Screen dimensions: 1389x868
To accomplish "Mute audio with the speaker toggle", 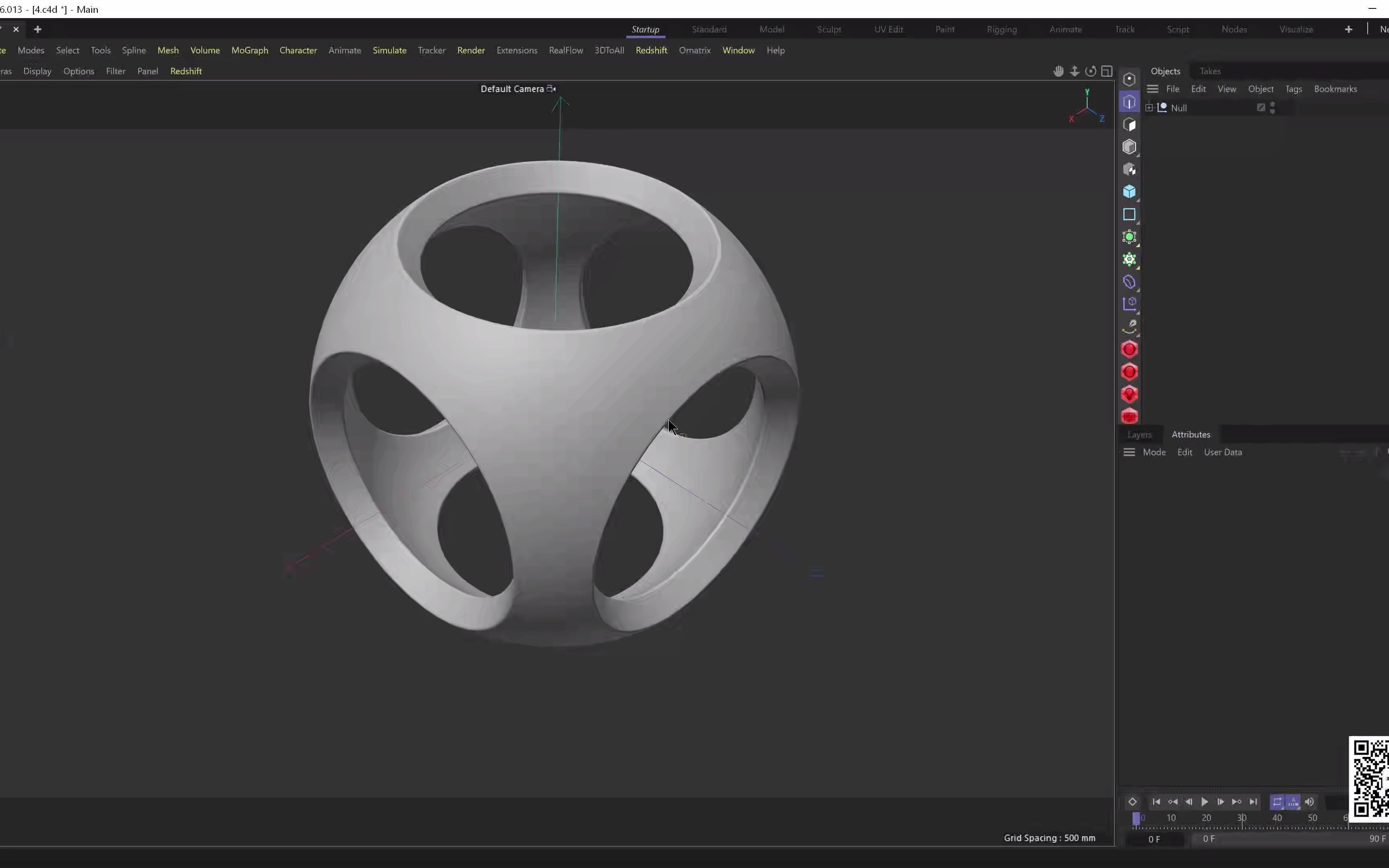I will pos(1310,802).
